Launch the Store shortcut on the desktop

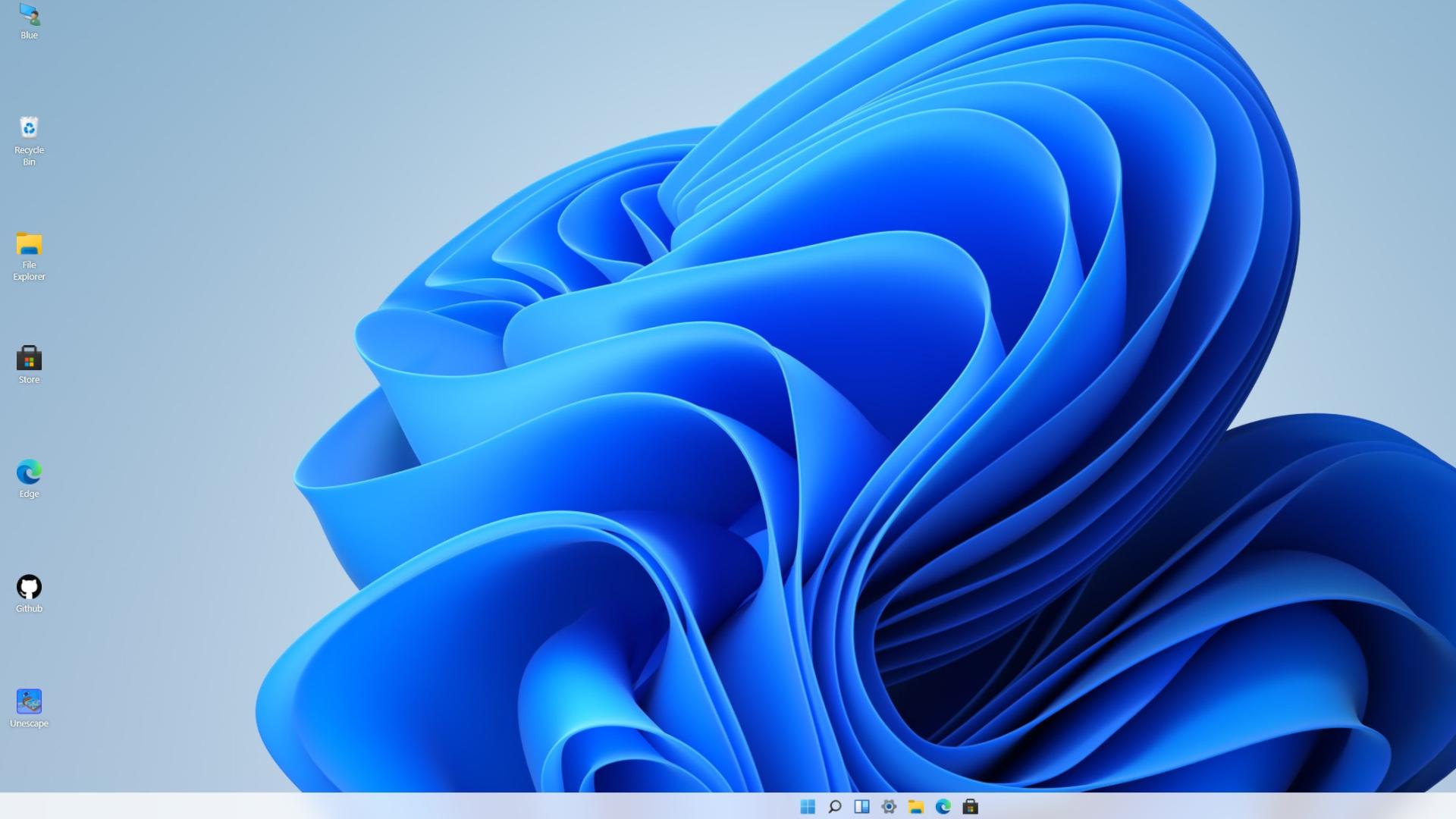(29, 358)
